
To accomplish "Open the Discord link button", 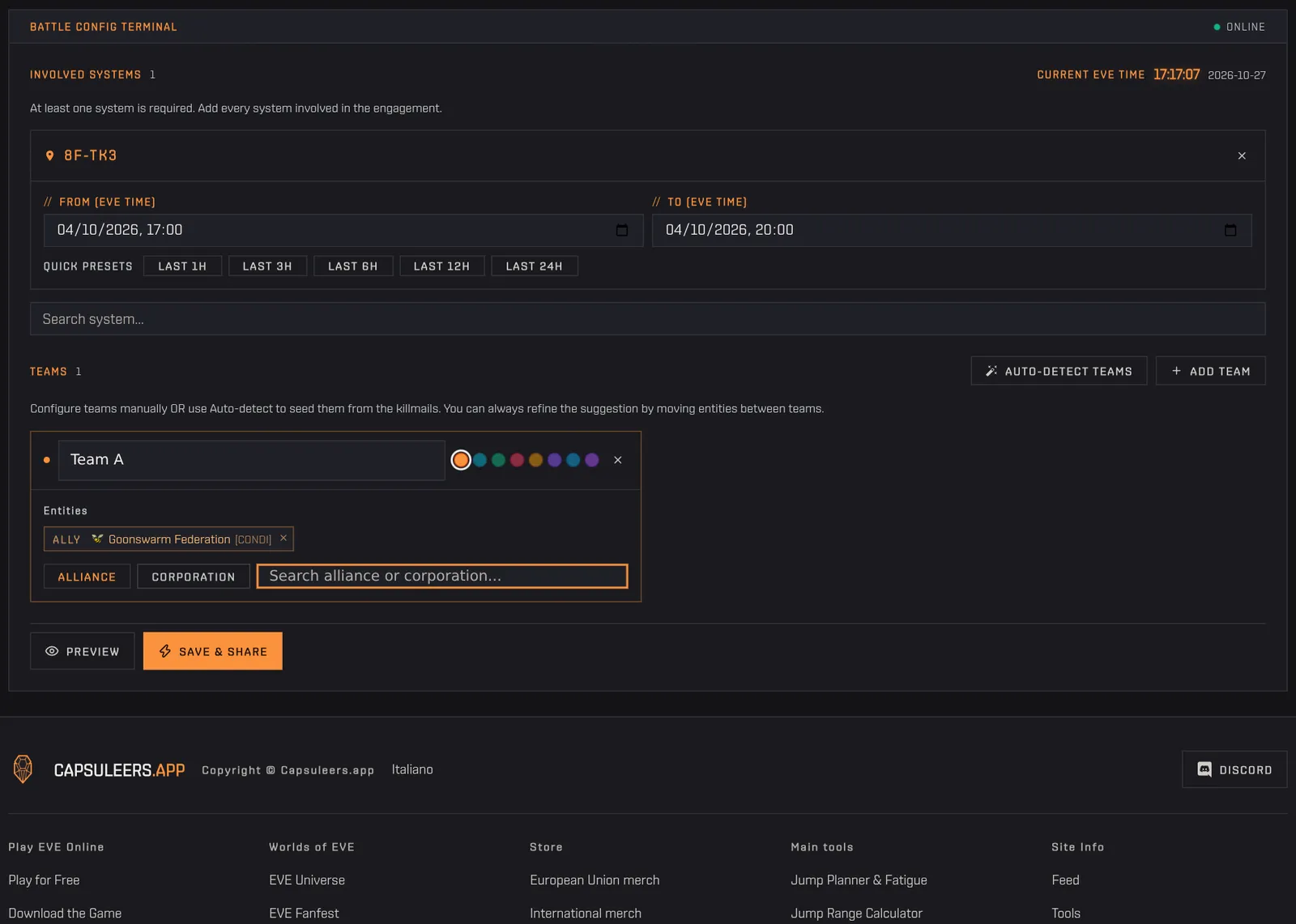I will tap(1234, 769).
